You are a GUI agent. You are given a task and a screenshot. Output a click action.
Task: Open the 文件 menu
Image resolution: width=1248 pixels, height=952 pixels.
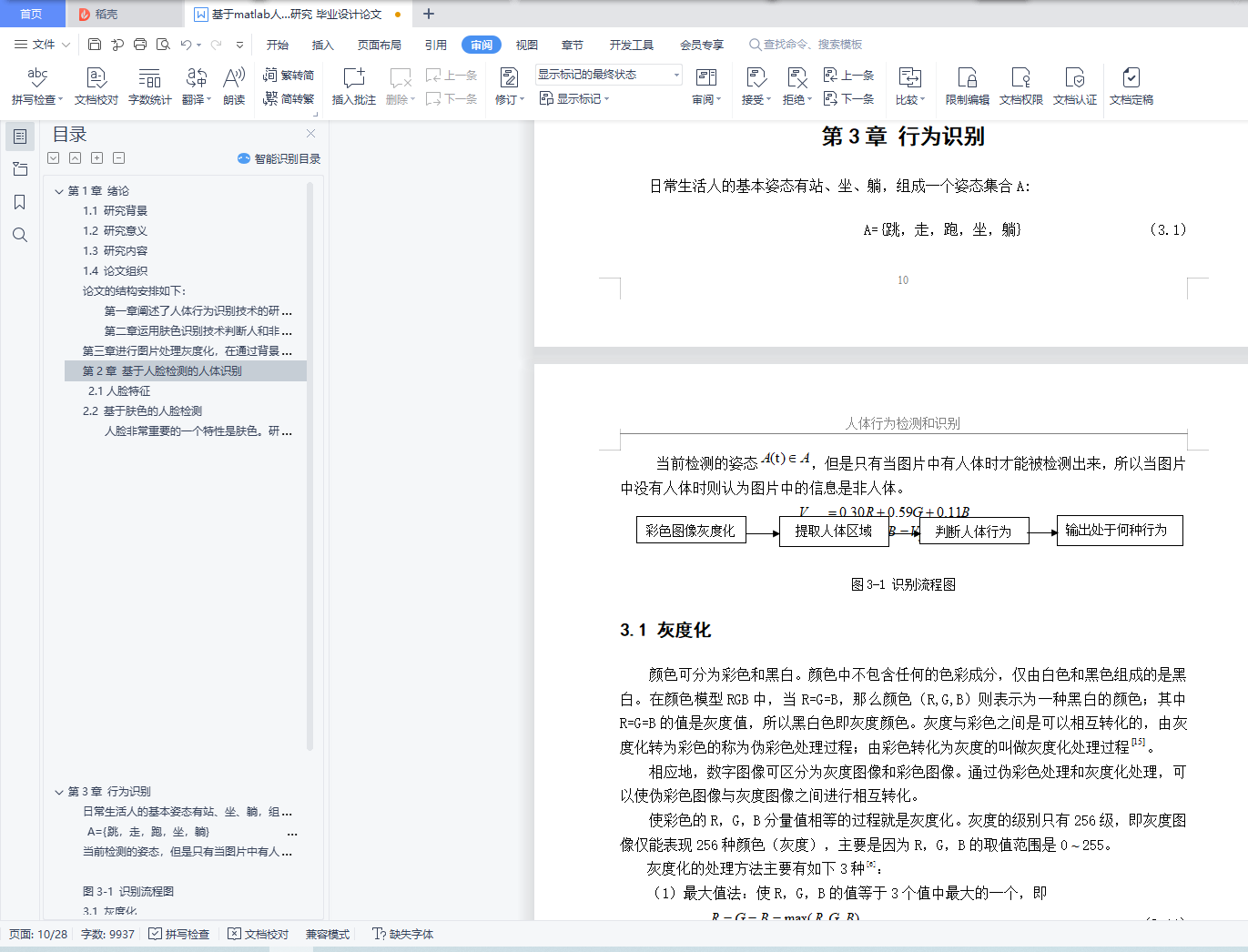tap(43, 44)
